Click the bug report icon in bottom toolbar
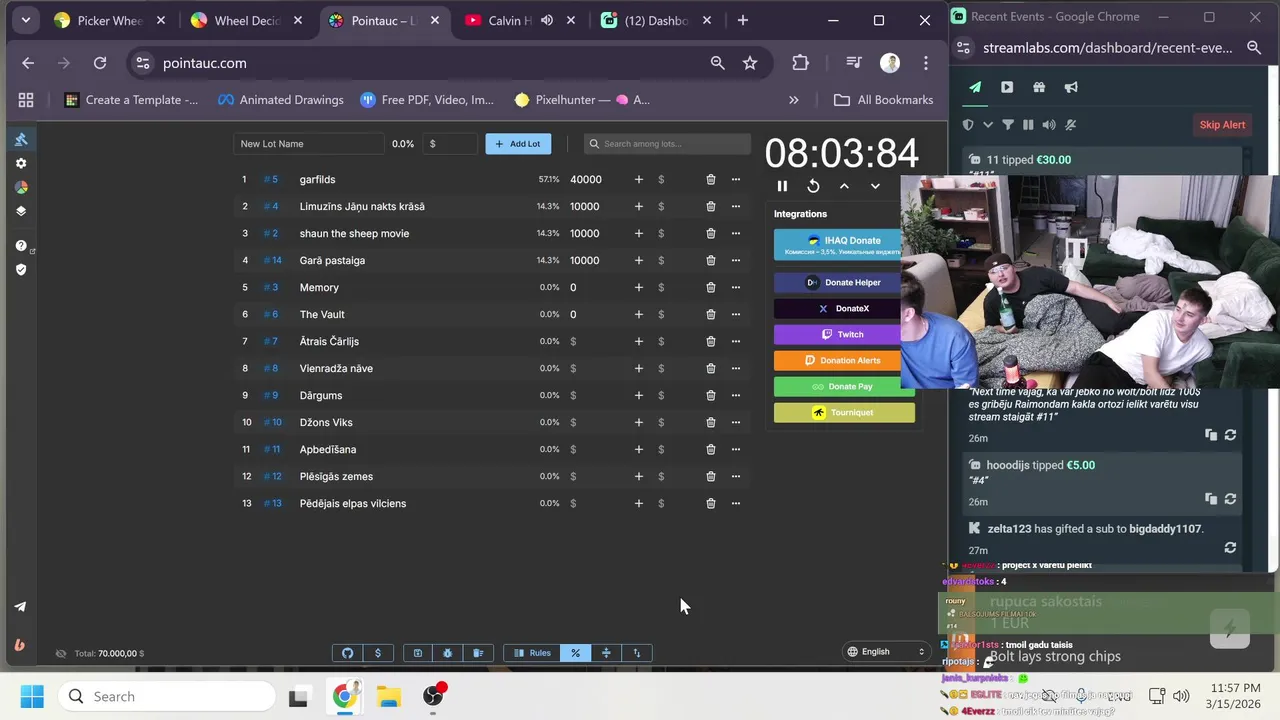The image size is (1280, 720). tap(447, 653)
